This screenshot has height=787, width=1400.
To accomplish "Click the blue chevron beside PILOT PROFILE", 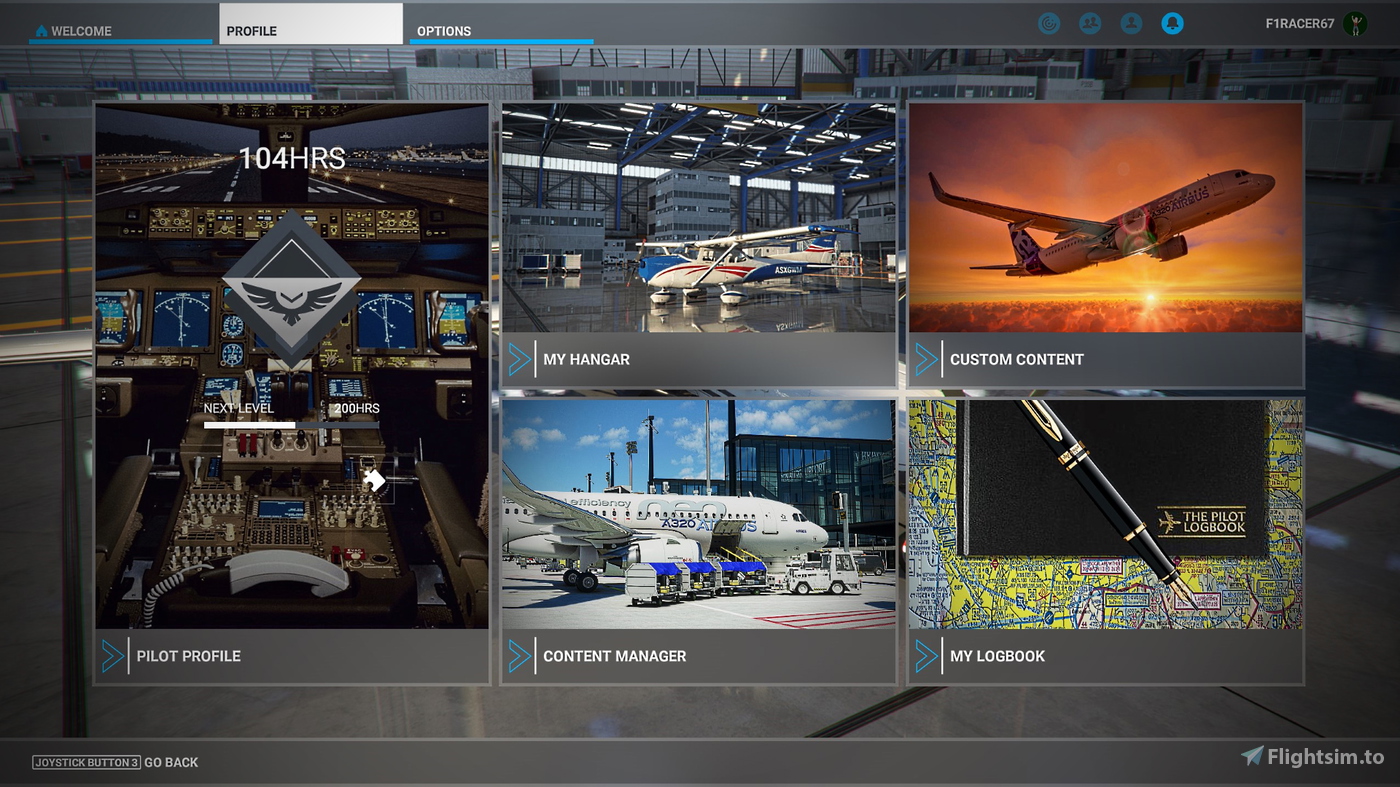I will click(112, 656).
